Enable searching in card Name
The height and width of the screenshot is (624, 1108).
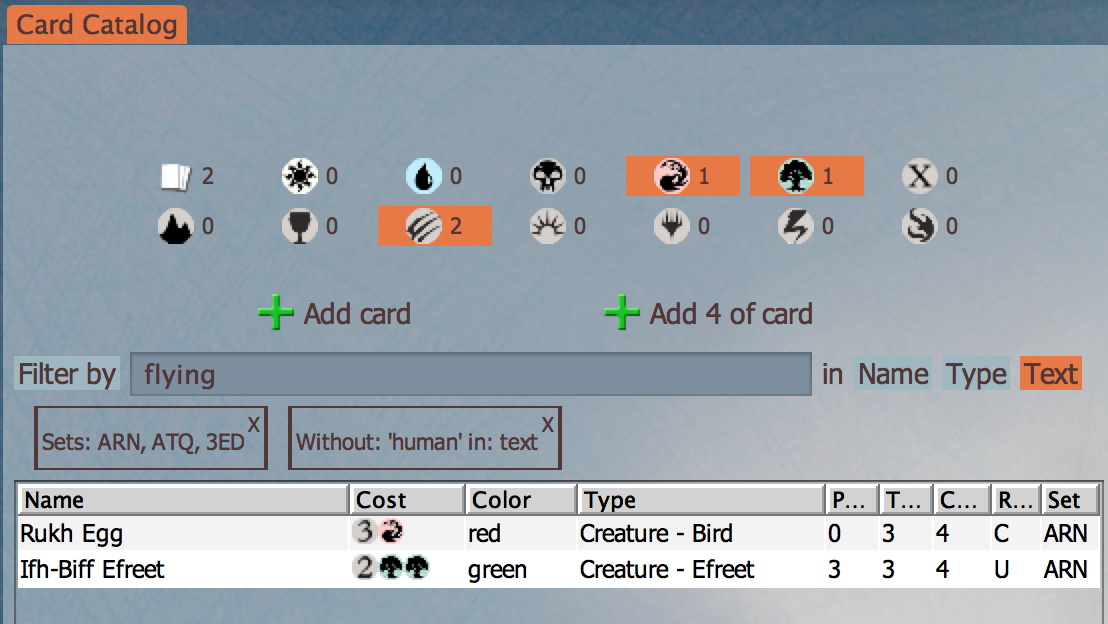click(893, 374)
